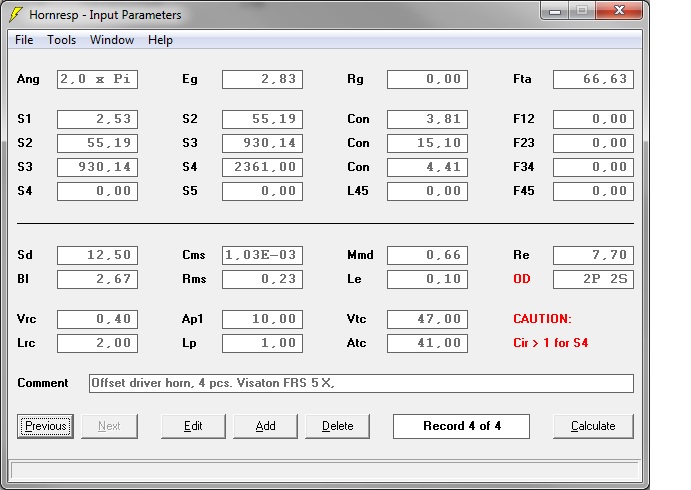Click the F23 input field
Viewport: 691px width, 490px height.
(x=593, y=143)
